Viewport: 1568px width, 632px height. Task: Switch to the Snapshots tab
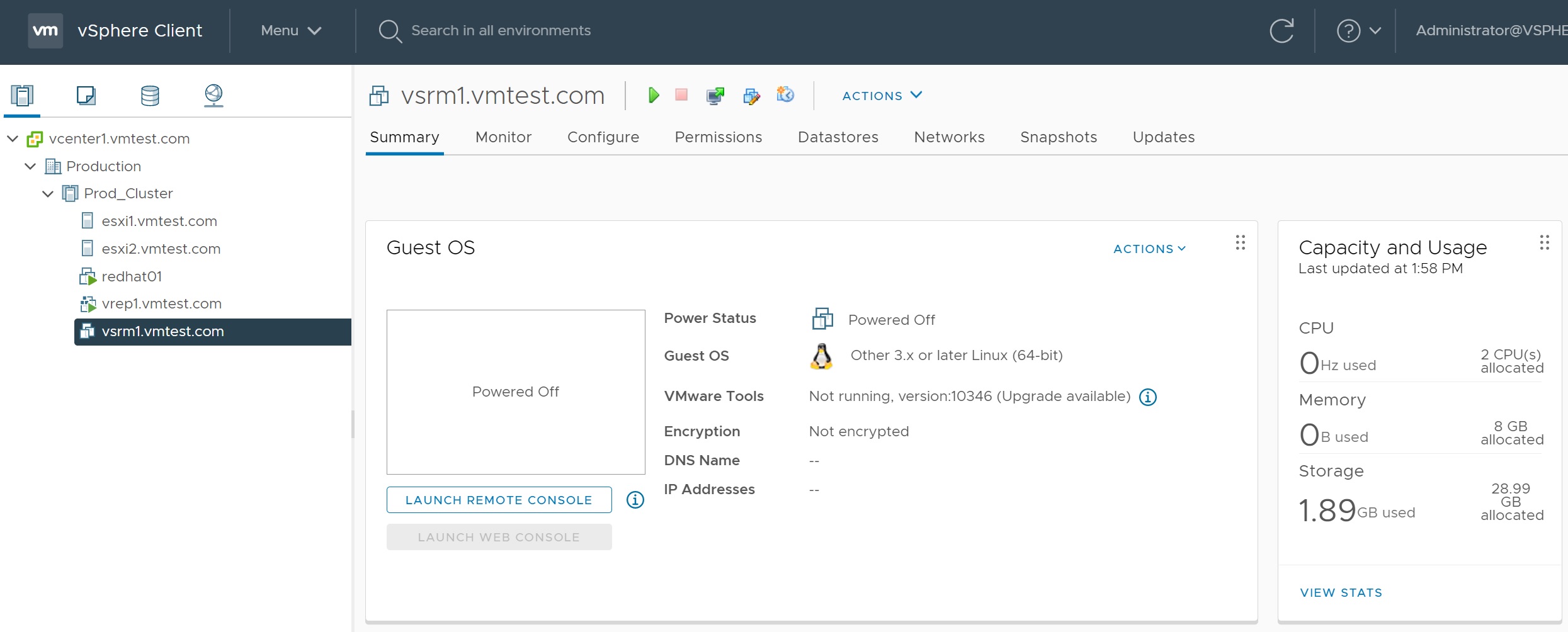tap(1058, 137)
